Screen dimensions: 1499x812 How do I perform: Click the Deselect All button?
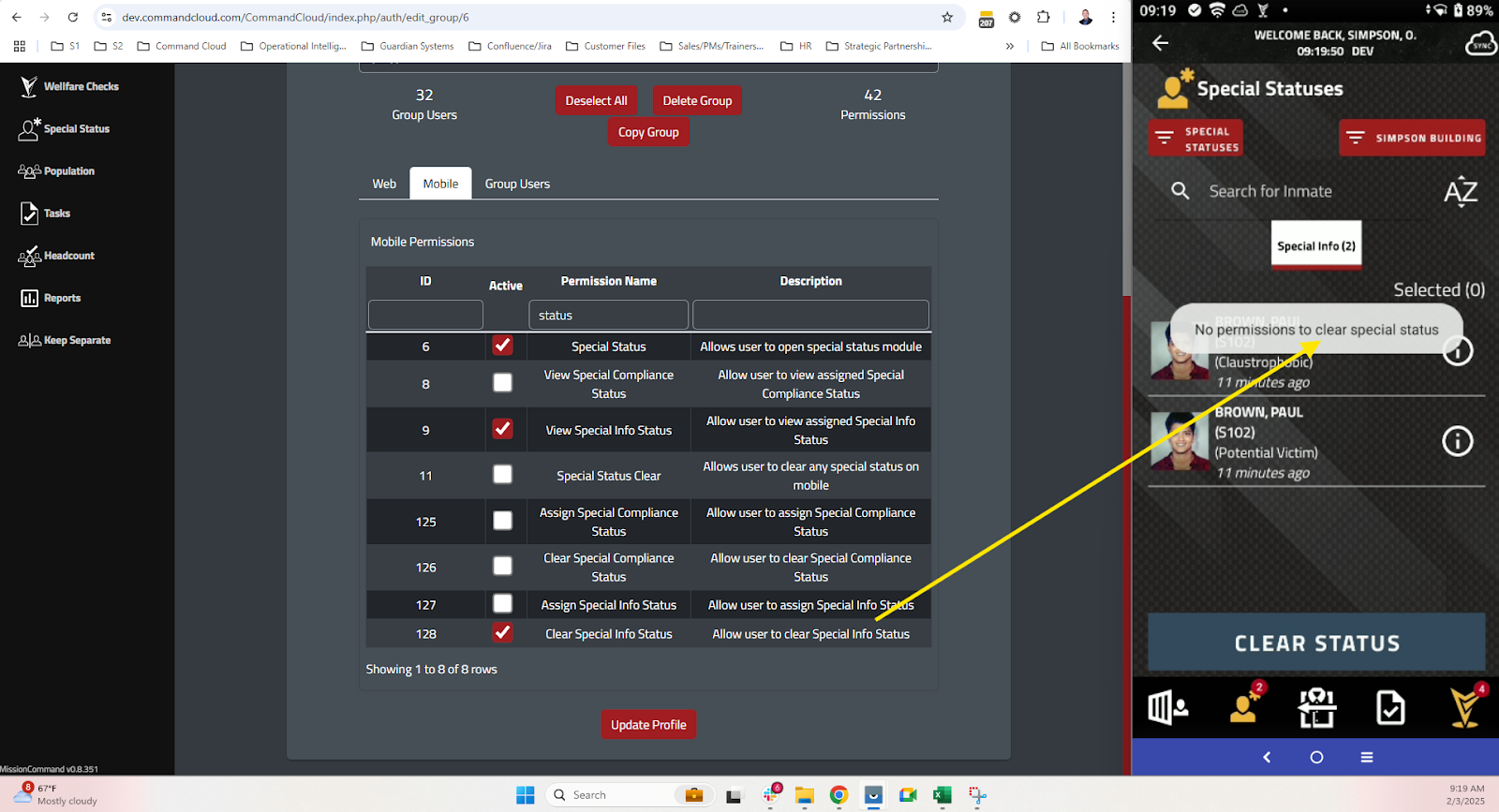[x=596, y=100]
